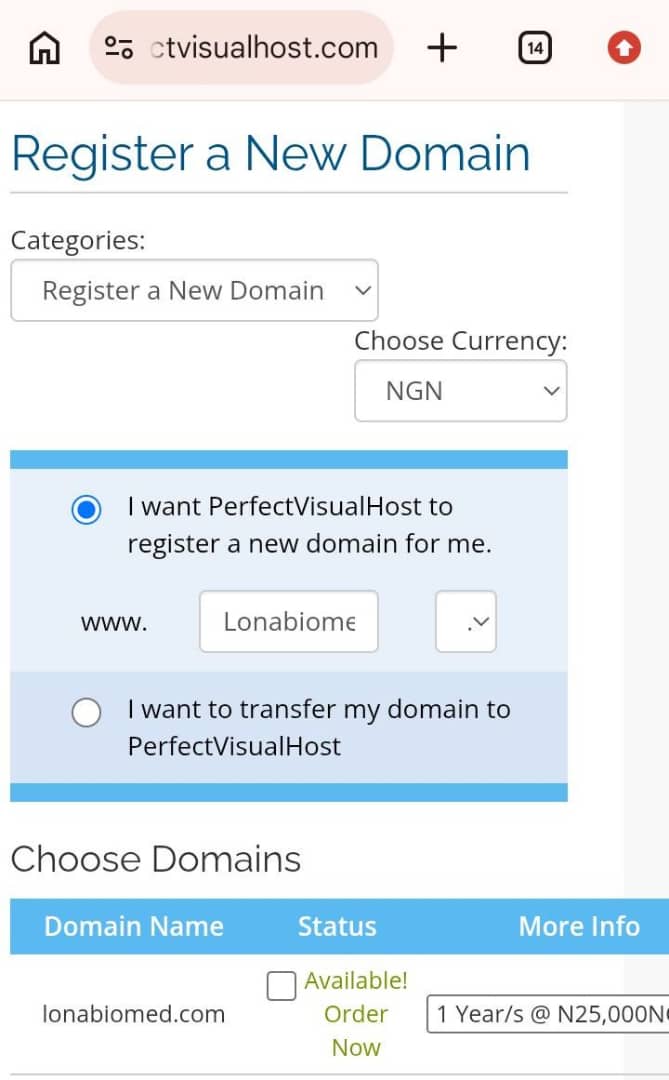Click the address bar URL text

(265, 48)
